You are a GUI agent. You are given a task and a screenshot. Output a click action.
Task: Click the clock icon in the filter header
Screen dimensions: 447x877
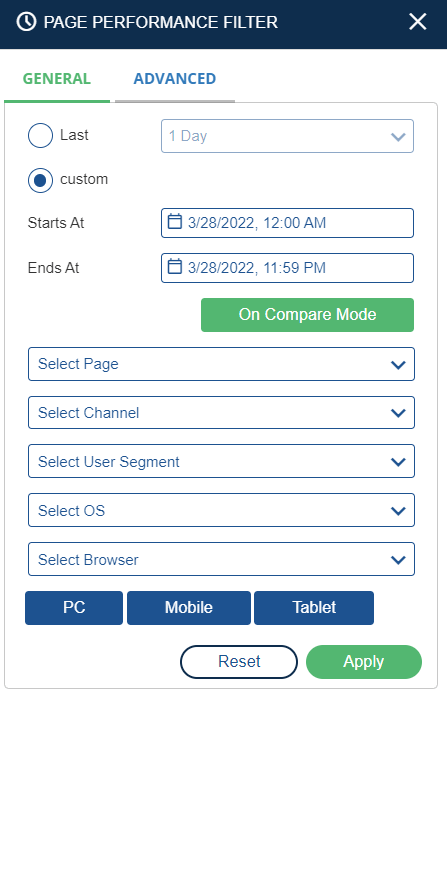(26, 22)
